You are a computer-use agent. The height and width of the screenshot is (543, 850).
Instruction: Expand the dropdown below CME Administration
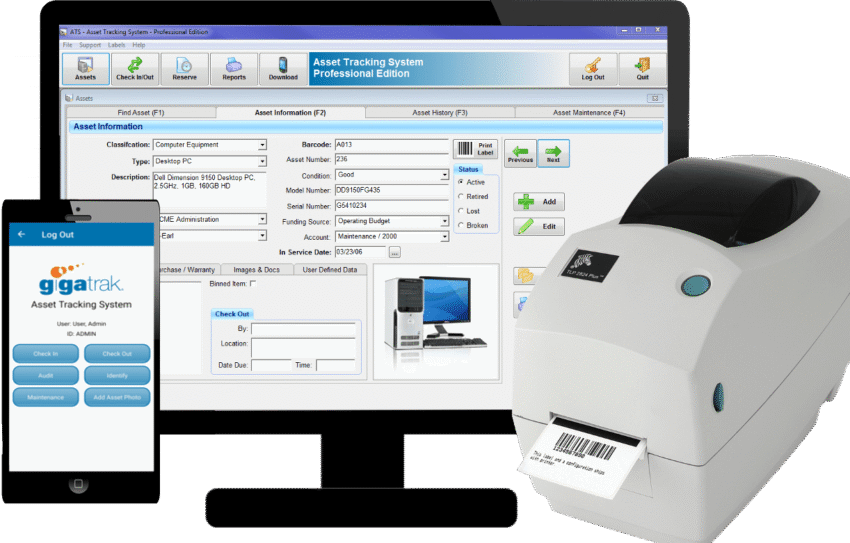click(x=262, y=236)
